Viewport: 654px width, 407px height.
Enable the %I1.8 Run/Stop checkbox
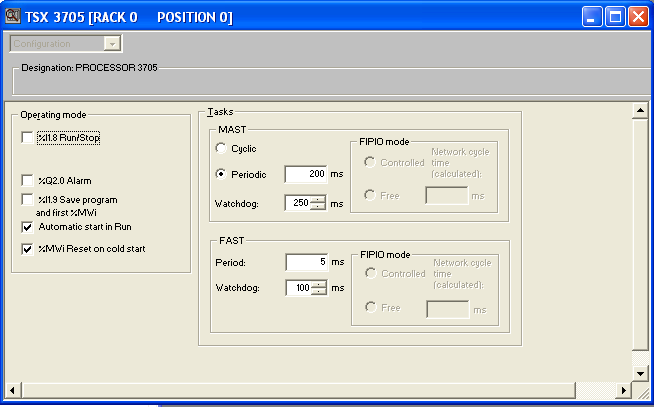click(27, 137)
